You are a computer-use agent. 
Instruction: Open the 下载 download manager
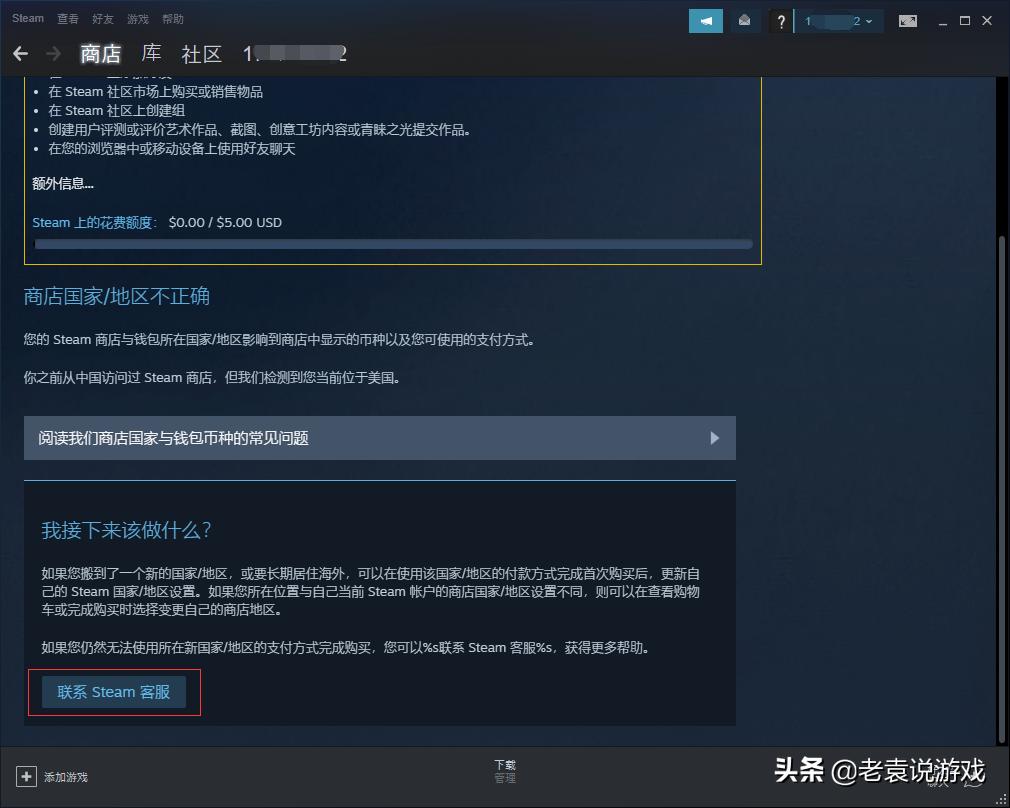pos(505,763)
